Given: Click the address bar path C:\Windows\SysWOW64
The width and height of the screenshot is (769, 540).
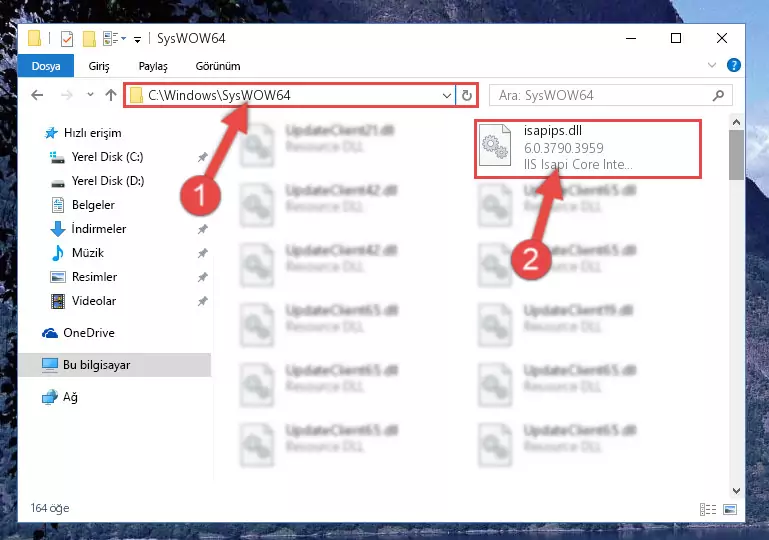Looking at the screenshot, I should 219,95.
